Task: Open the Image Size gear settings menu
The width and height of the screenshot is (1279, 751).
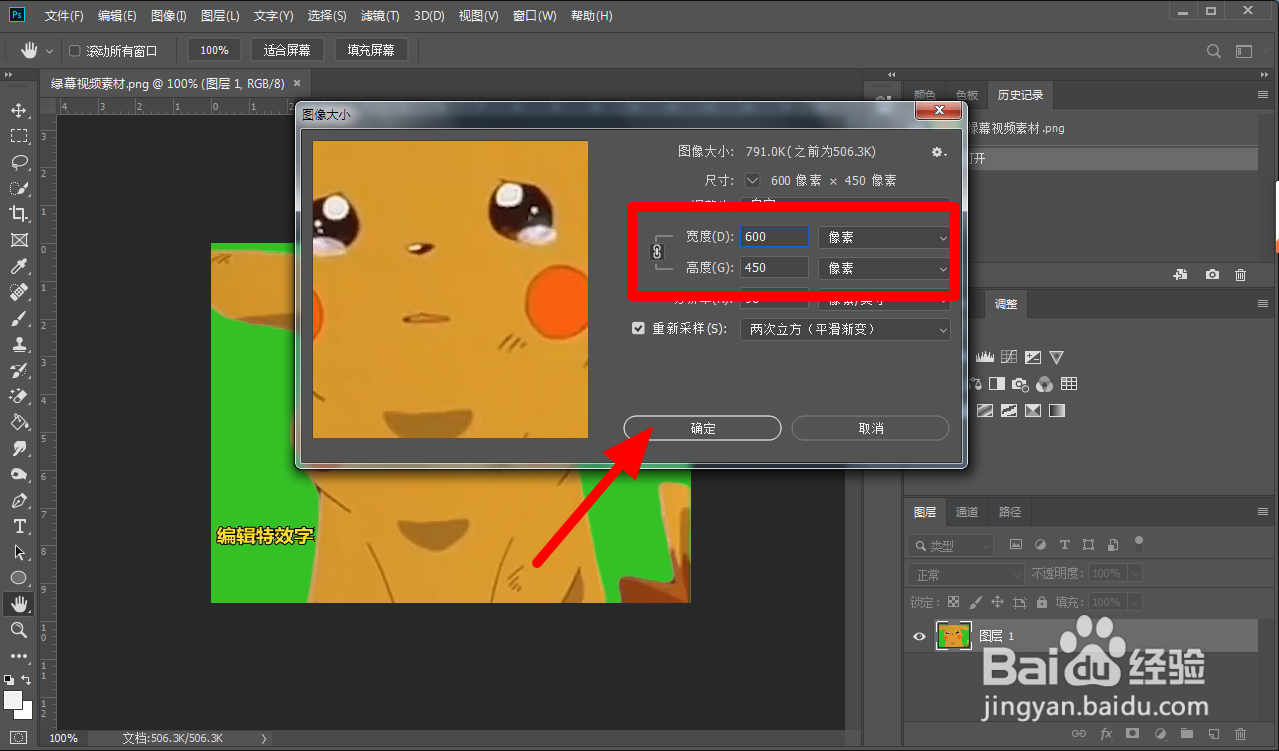Action: 938,152
